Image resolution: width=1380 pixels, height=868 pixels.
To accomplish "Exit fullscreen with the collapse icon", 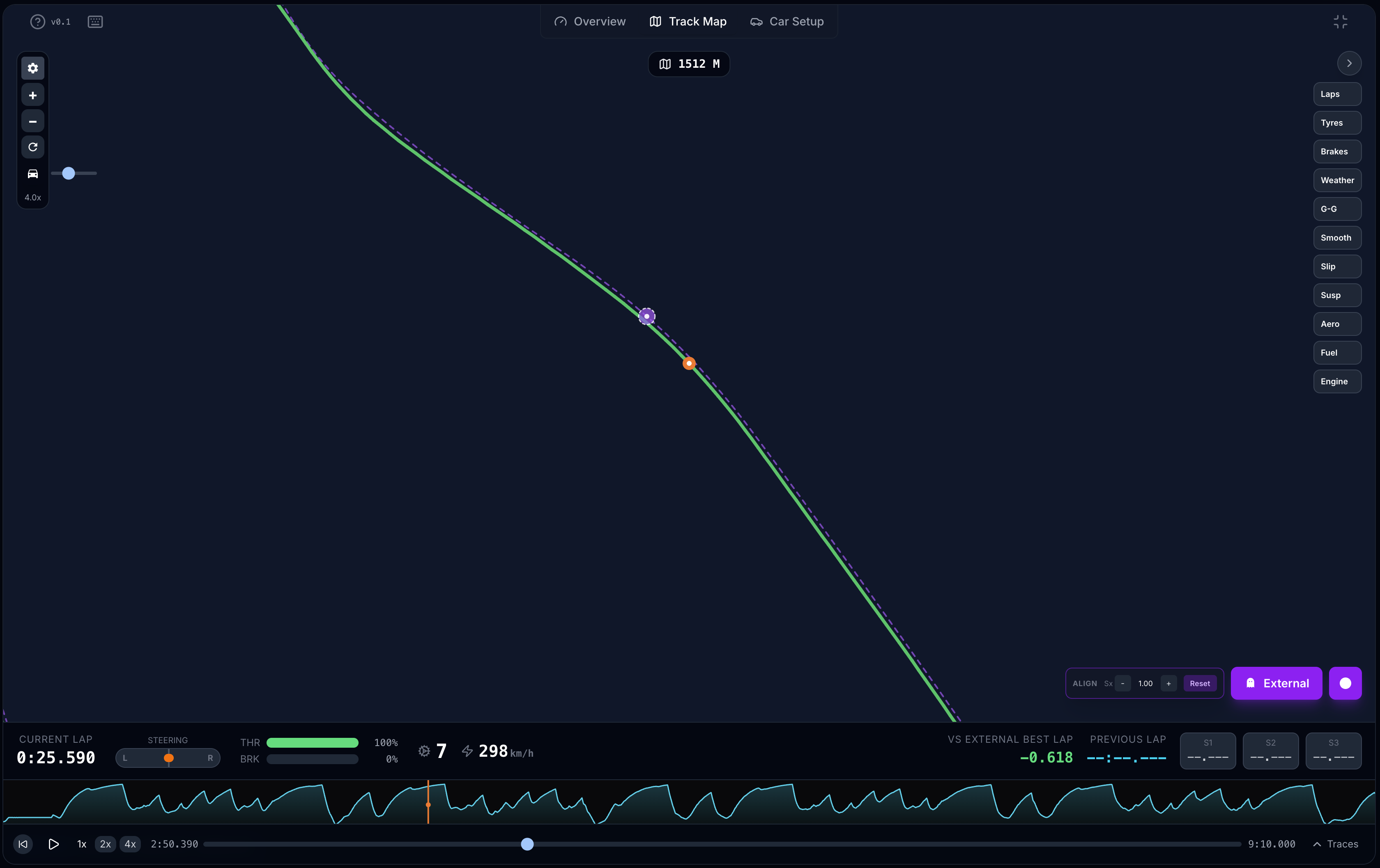I will (x=1340, y=22).
